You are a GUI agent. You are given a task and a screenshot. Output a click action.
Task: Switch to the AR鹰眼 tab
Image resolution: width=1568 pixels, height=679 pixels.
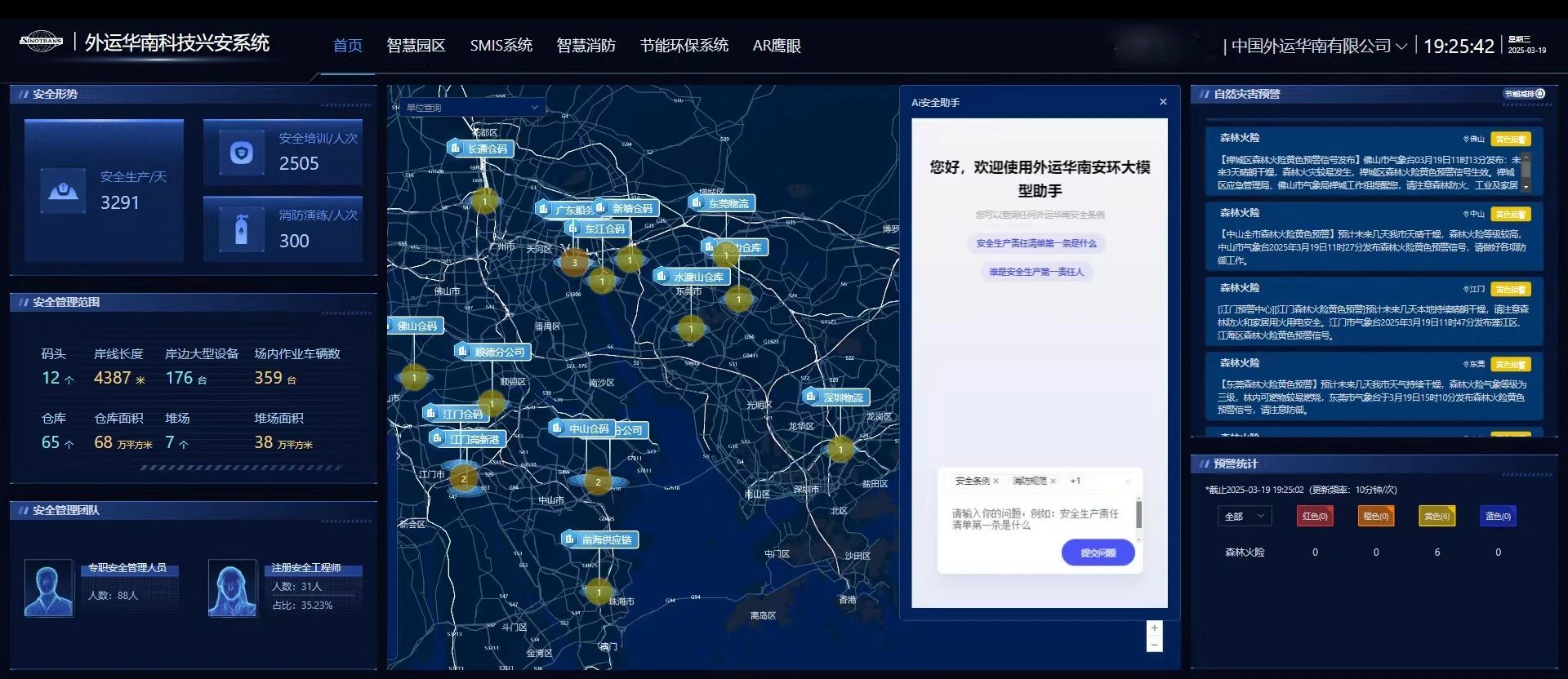777,46
